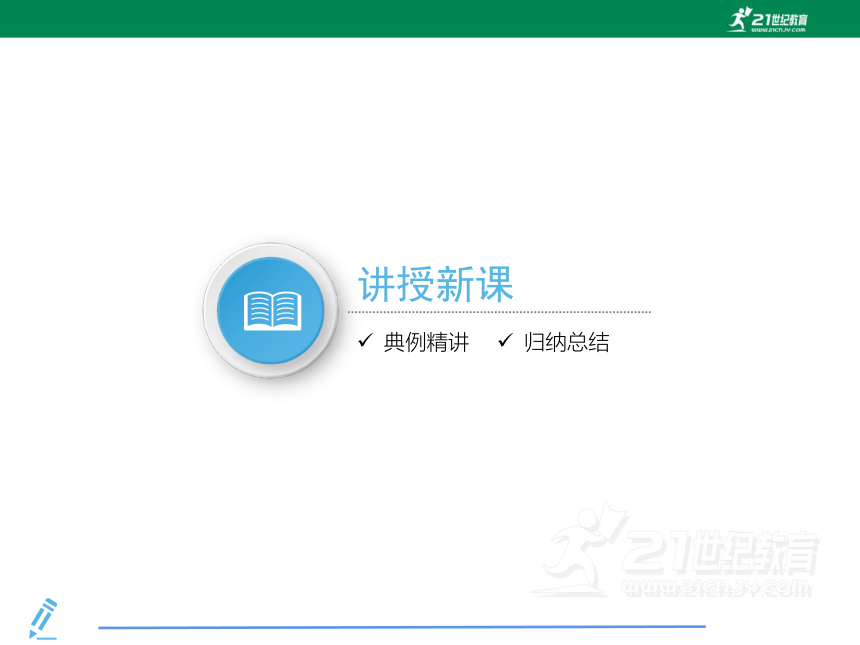Click the checkmark before 典例精讲
This screenshot has height=645, width=860.
365,341
